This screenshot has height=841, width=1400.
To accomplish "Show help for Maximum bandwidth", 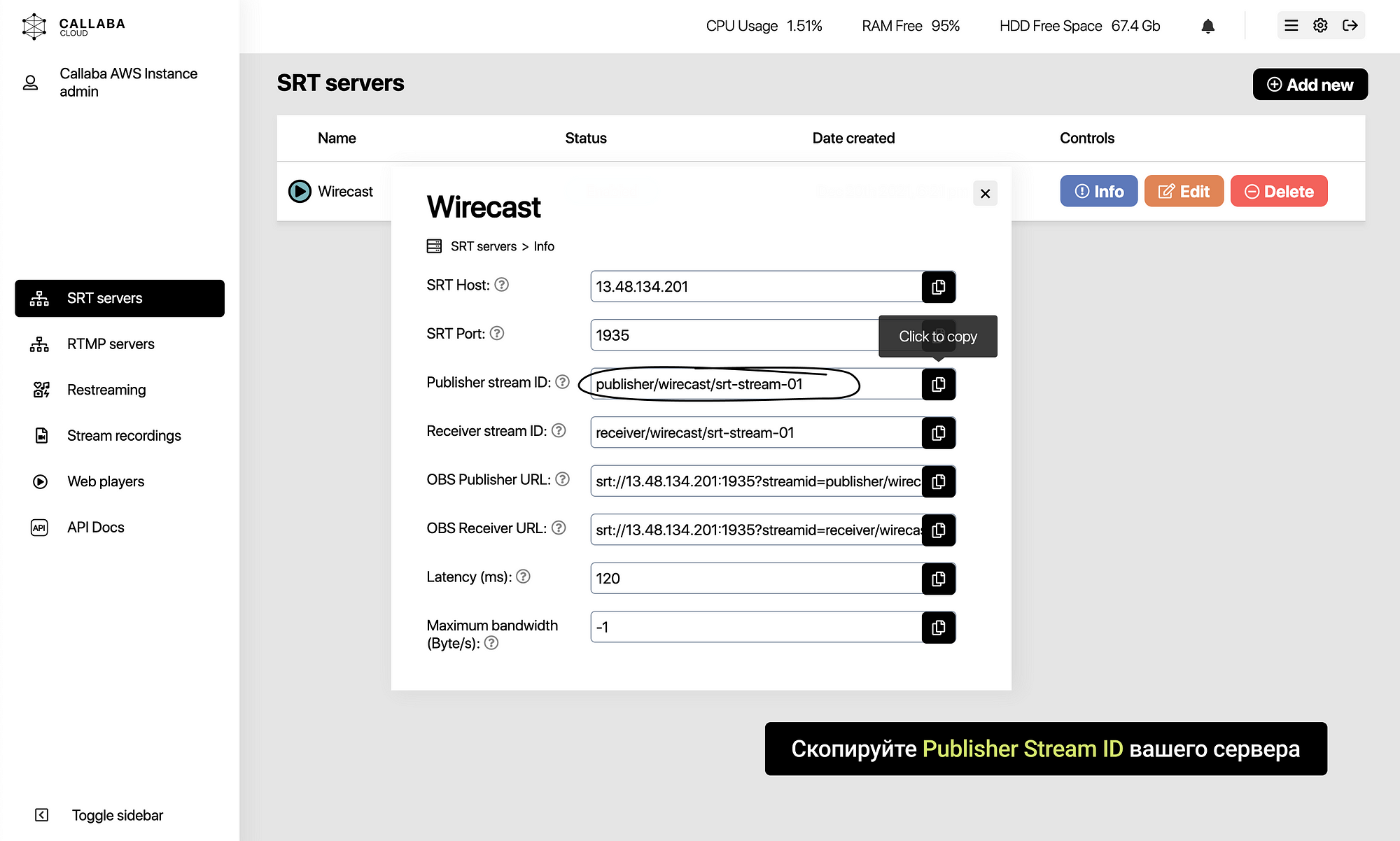I will tap(491, 643).
